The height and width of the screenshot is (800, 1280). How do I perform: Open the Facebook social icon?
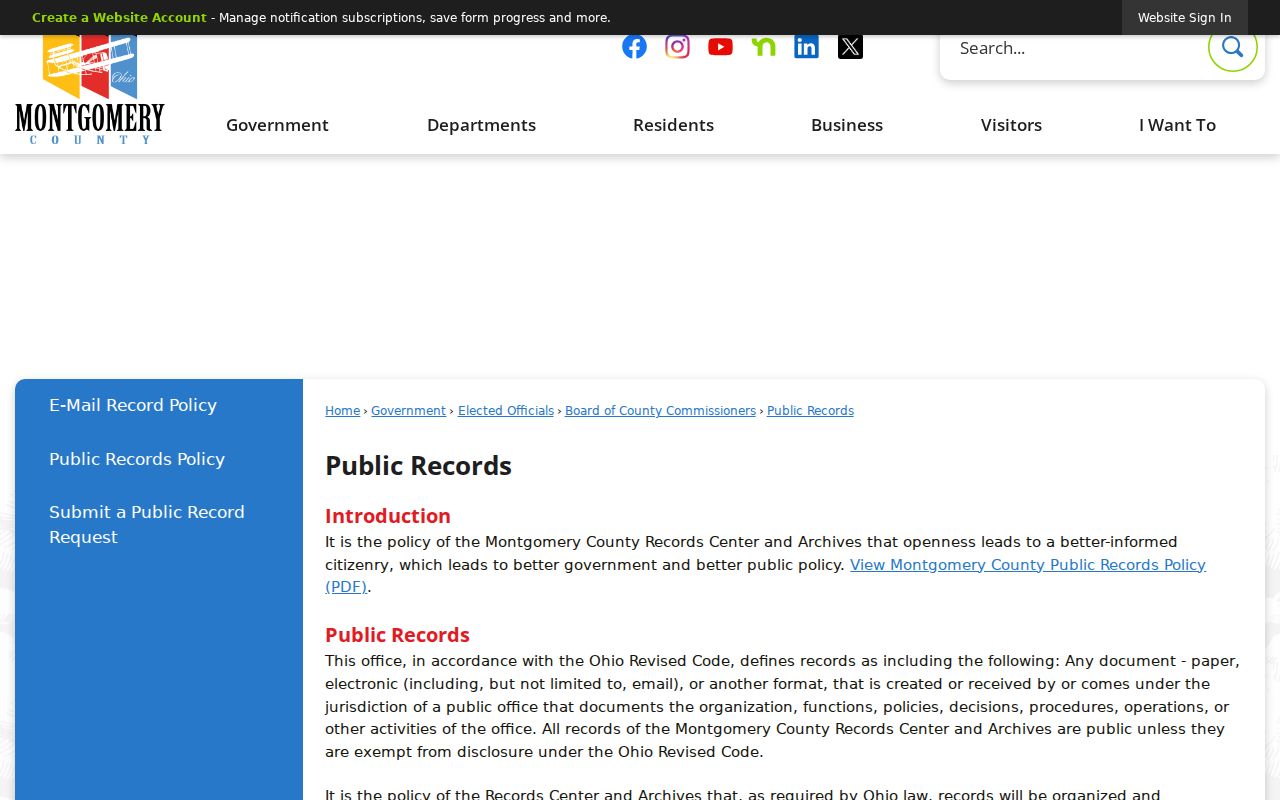[x=634, y=47]
